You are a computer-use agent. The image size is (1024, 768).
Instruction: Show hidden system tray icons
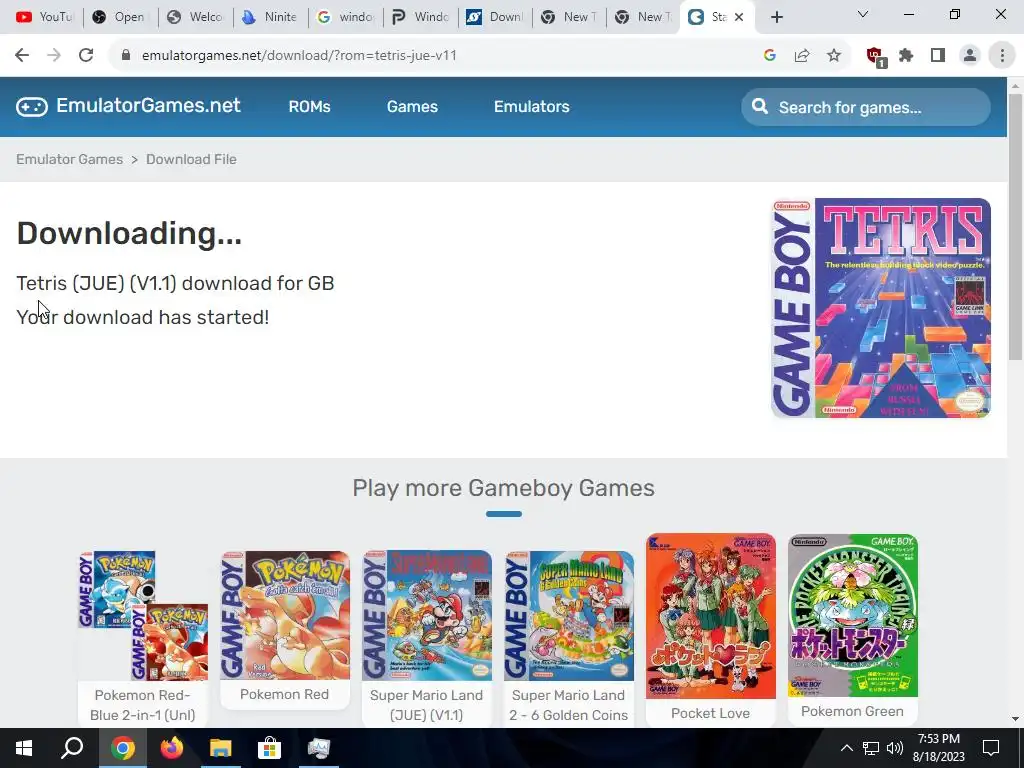point(846,748)
